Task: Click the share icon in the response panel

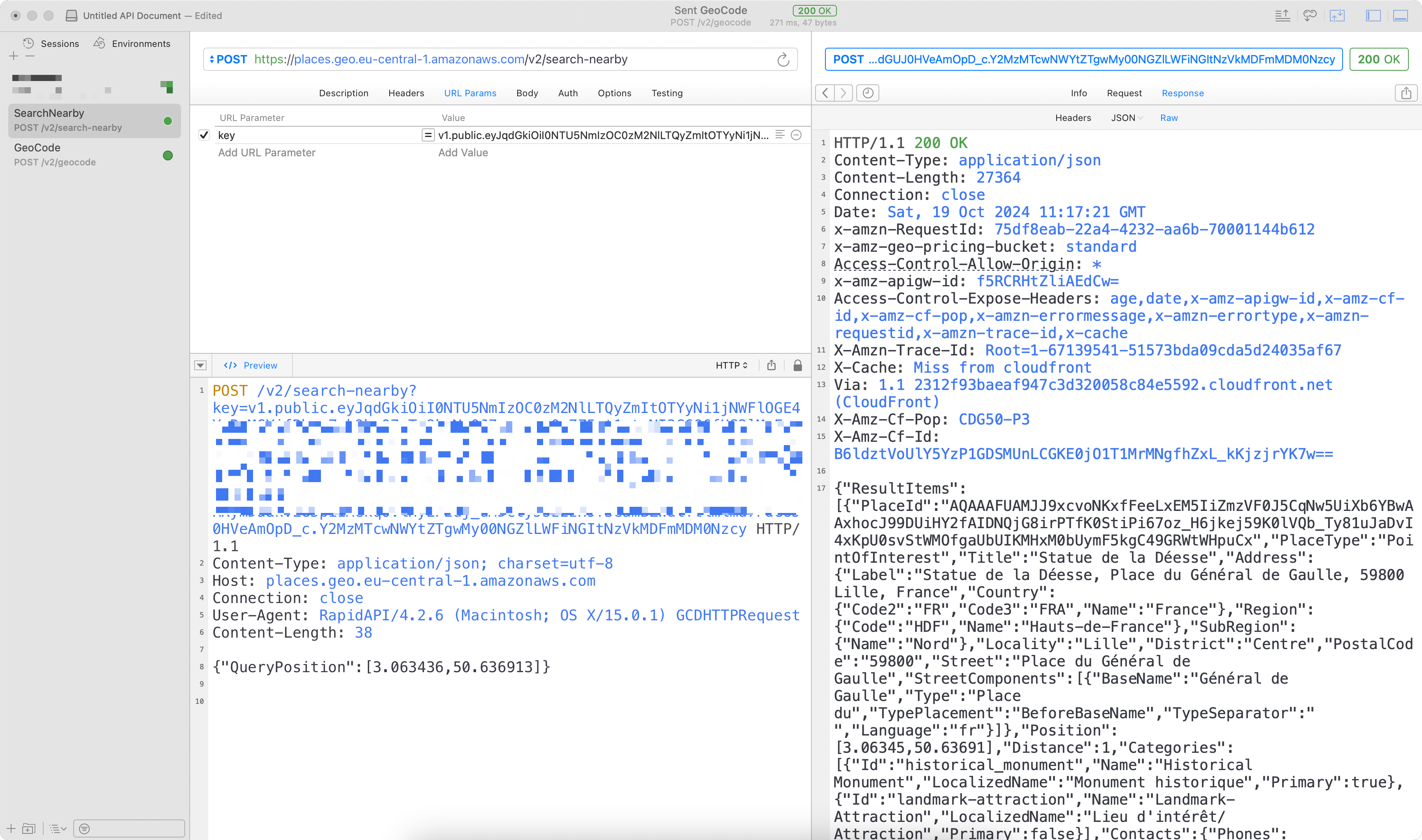Action: coord(1406,93)
